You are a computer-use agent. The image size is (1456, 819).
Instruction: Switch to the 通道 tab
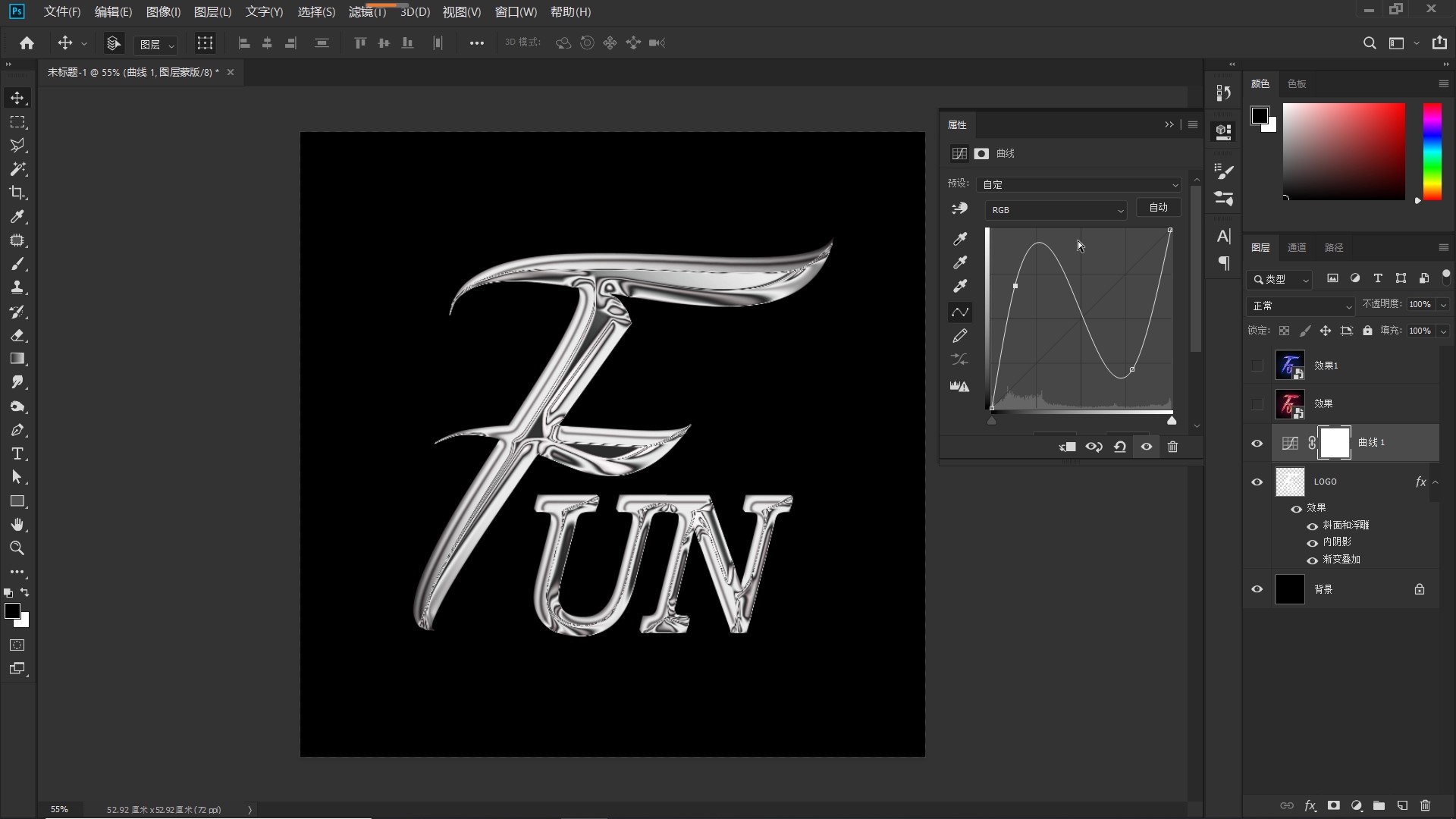[x=1297, y=247]
